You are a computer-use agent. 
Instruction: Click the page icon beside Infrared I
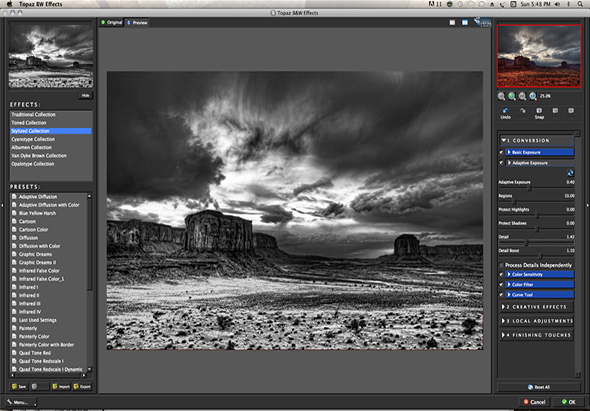pos(14,287)
